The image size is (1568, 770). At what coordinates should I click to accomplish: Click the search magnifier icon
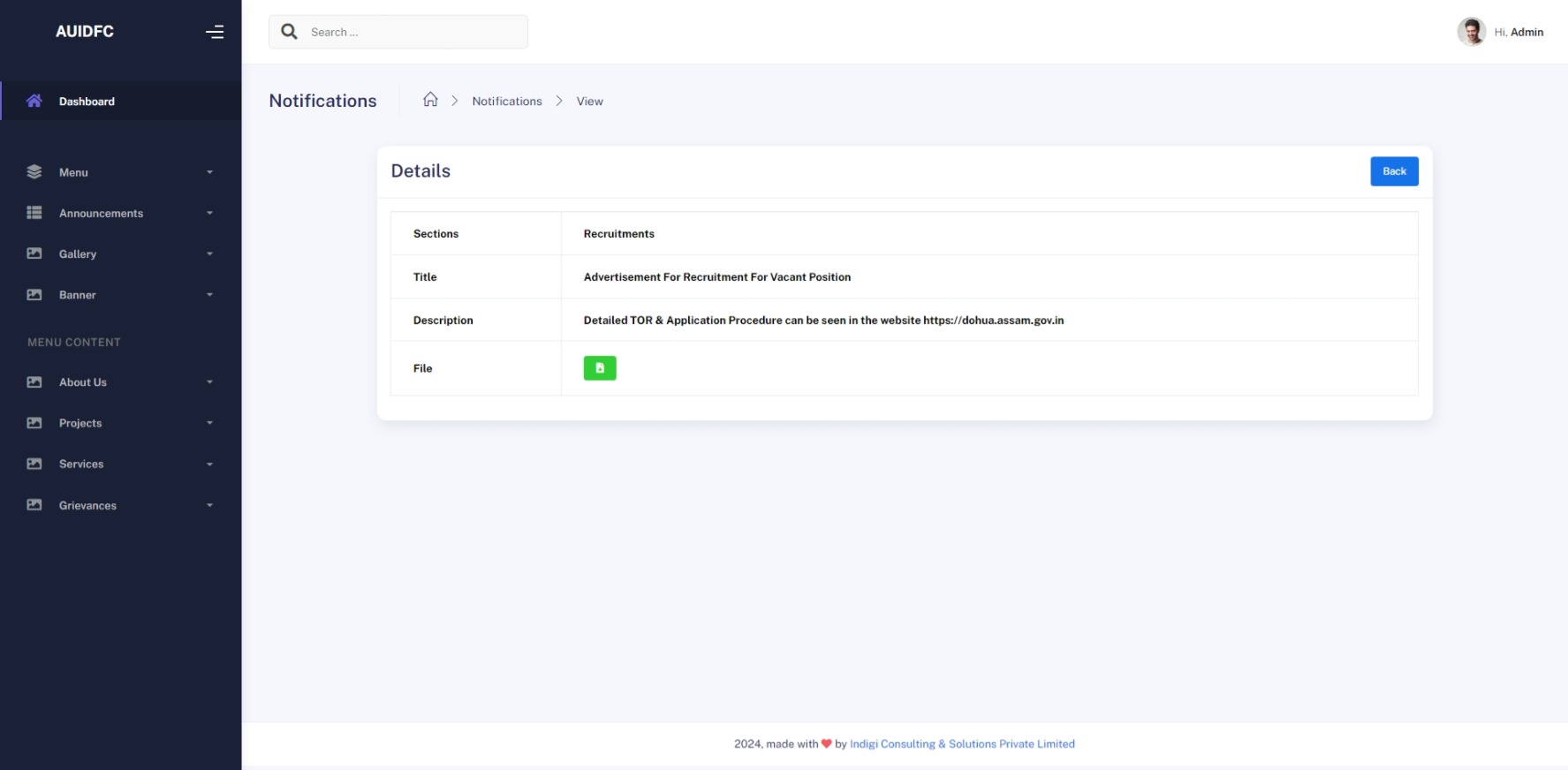tap(289, 32)
